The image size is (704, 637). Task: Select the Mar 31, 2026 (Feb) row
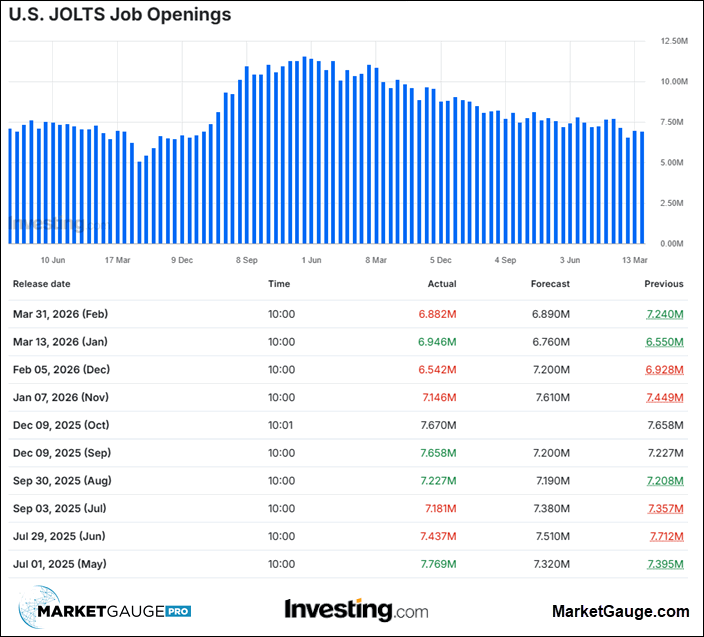click(60, 314)
